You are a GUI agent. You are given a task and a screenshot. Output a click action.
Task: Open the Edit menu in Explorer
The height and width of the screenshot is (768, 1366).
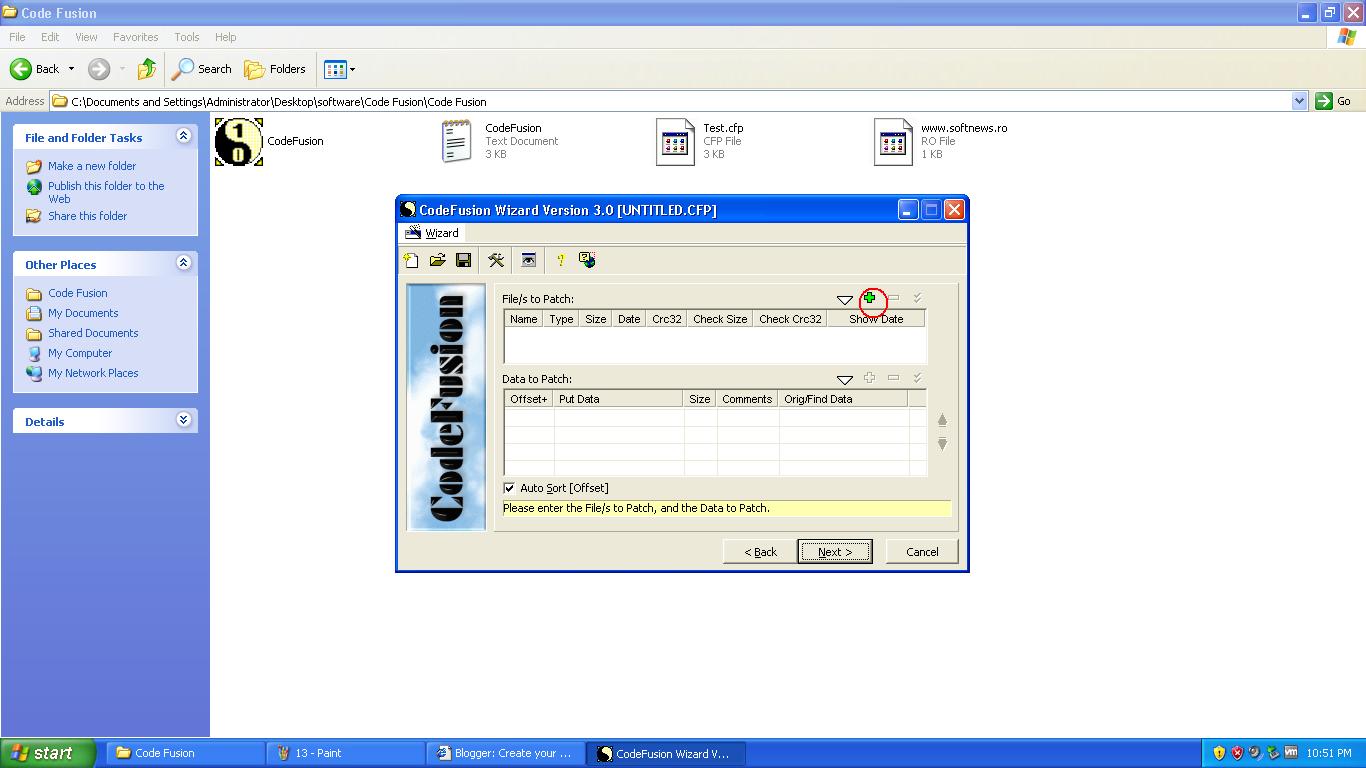[50, 37]
